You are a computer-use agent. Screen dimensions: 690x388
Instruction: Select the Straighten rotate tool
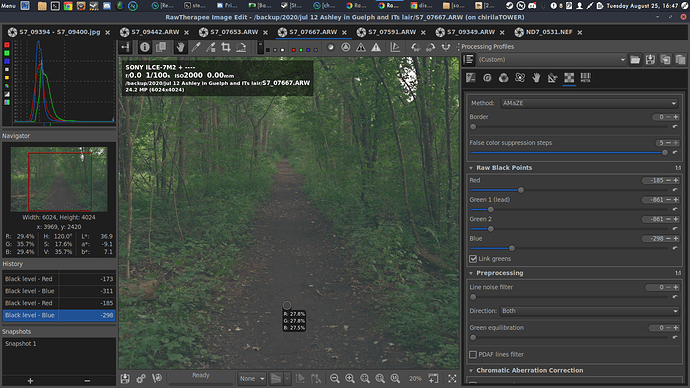[x=241, y=47]
